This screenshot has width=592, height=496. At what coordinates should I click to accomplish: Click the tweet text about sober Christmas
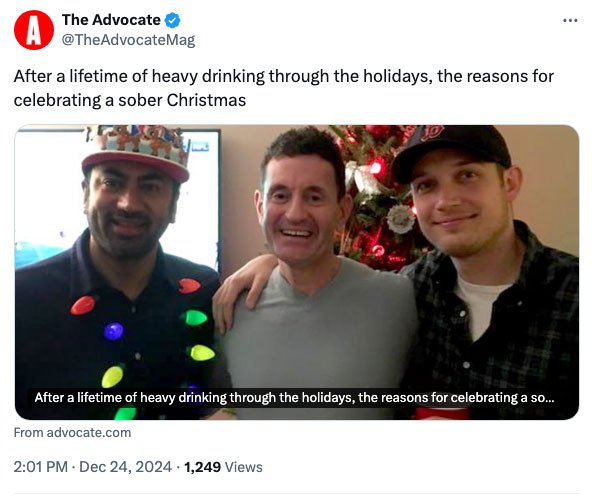[284, 88]
